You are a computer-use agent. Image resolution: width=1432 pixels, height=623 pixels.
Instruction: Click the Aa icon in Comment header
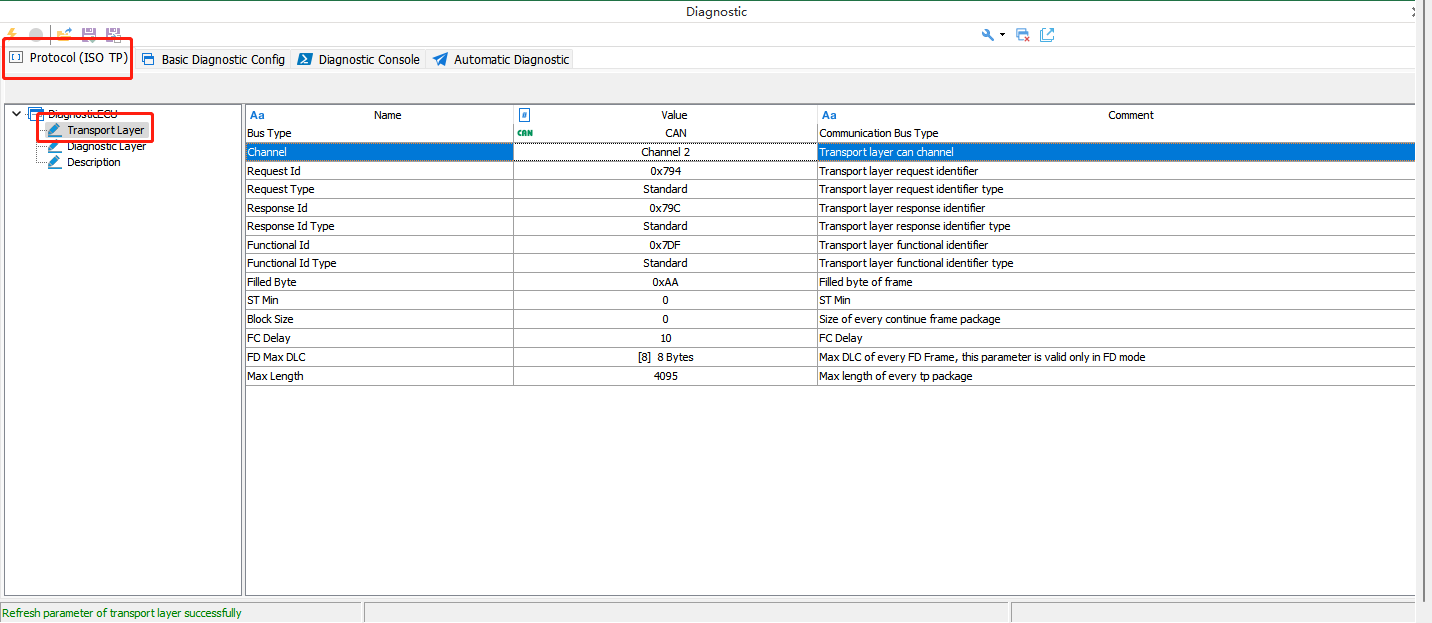[x=829, y=115]
